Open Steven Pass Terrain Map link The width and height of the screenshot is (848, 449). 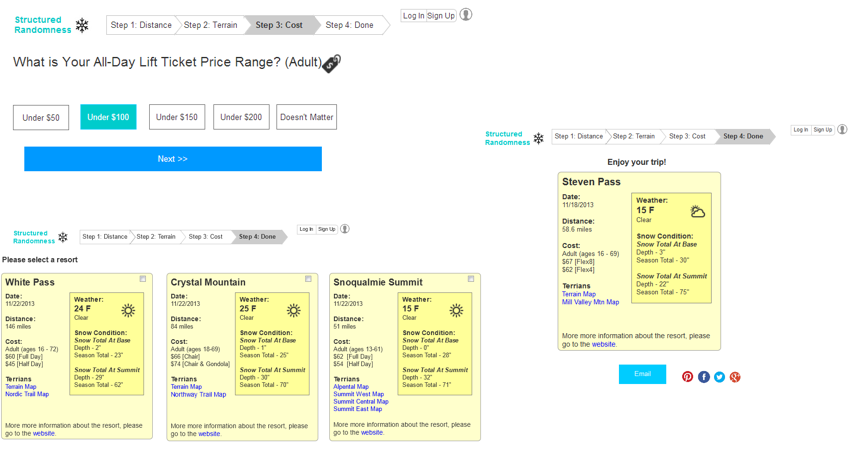tap(579, 294)
